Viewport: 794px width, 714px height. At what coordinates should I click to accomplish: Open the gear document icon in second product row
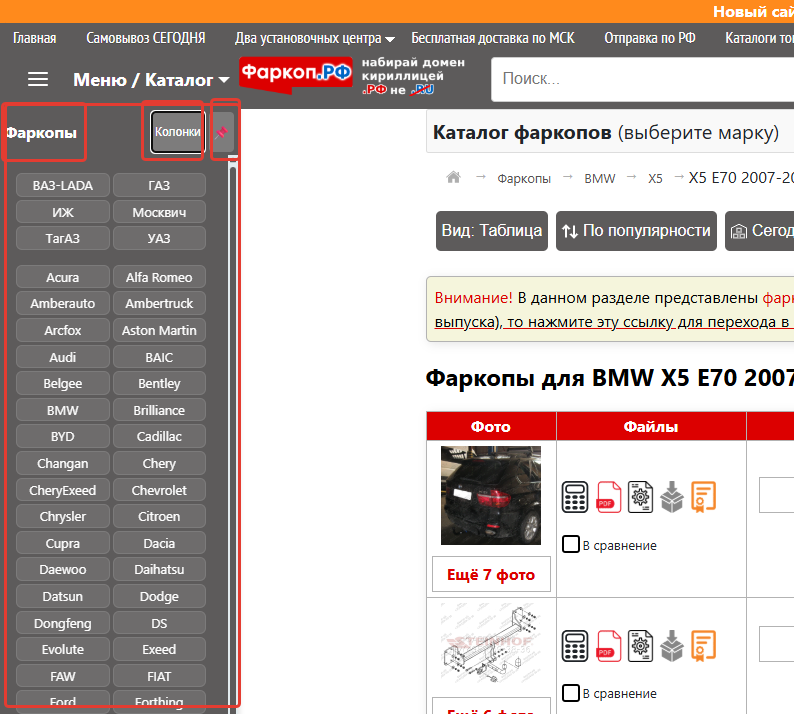[x=640, y=646]
